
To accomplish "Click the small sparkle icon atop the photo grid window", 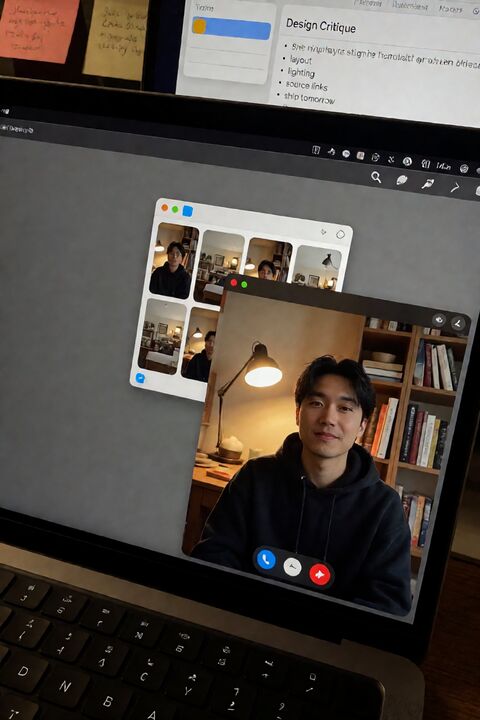I will pos(323,232).
